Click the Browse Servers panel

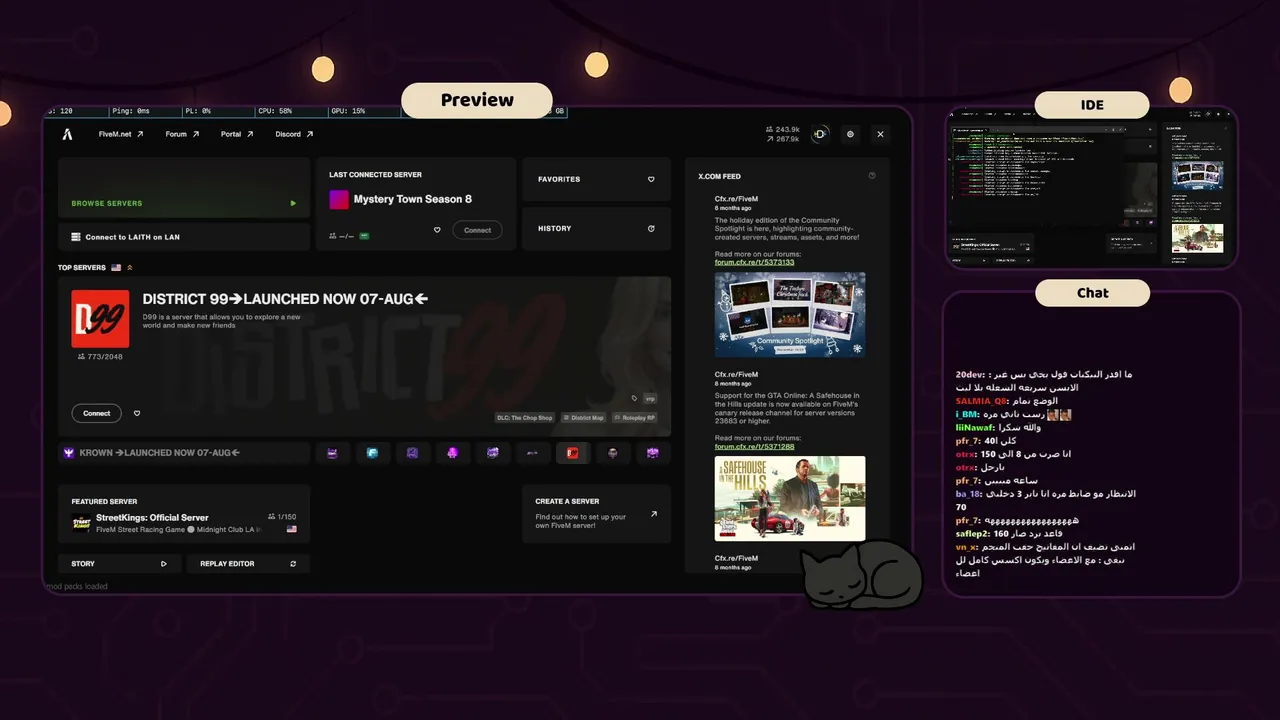pos(184,187)
